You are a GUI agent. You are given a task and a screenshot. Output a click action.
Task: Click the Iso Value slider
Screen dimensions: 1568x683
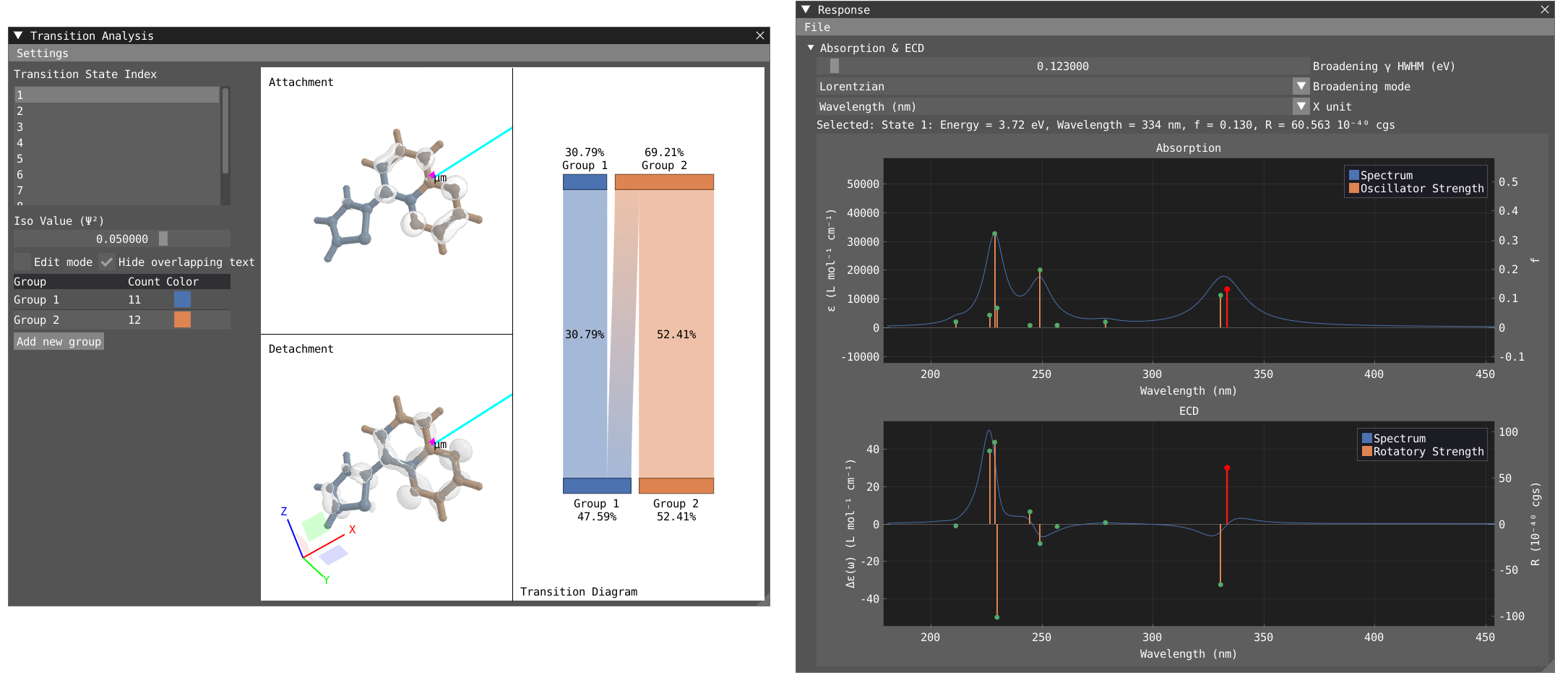tap(121, 239)
